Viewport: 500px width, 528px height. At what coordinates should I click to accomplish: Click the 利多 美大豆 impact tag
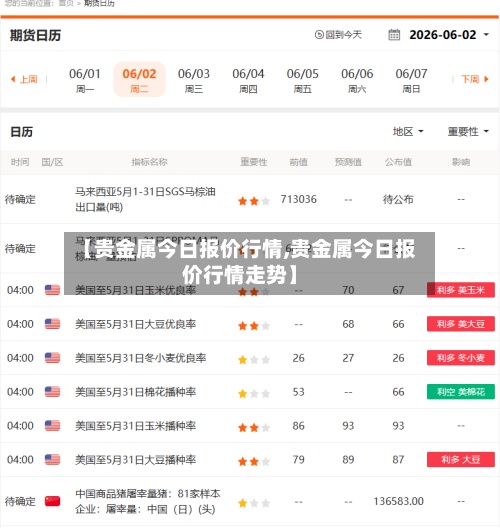click(461, 324)
